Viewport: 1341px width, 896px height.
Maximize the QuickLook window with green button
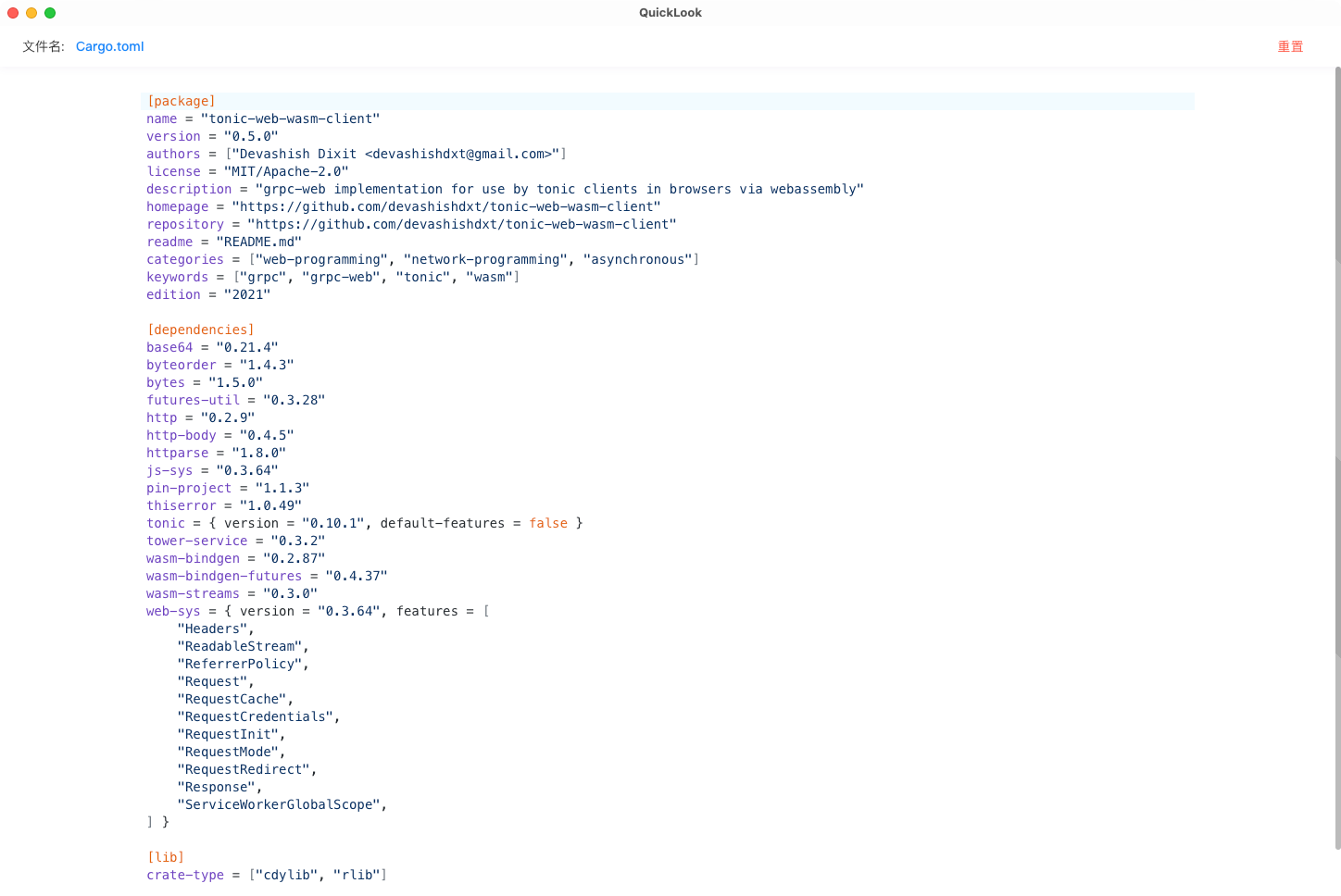tap(50, 13)
